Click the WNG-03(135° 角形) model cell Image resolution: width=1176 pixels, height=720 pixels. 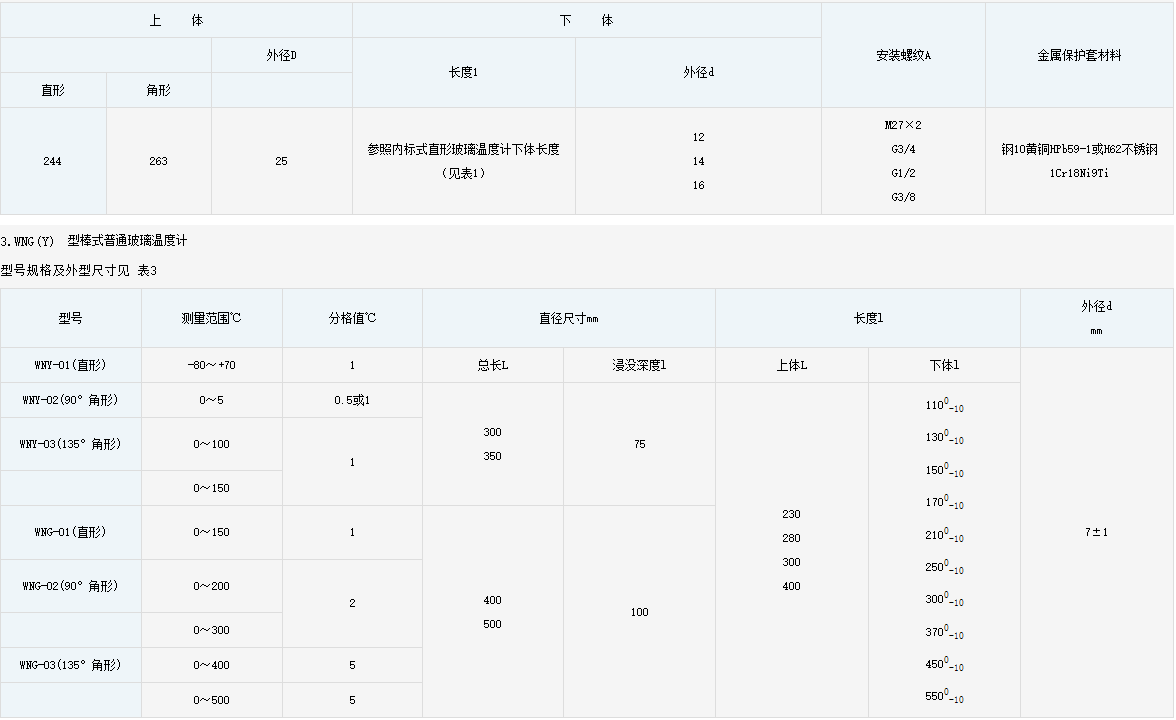click(x=70, y=665)
